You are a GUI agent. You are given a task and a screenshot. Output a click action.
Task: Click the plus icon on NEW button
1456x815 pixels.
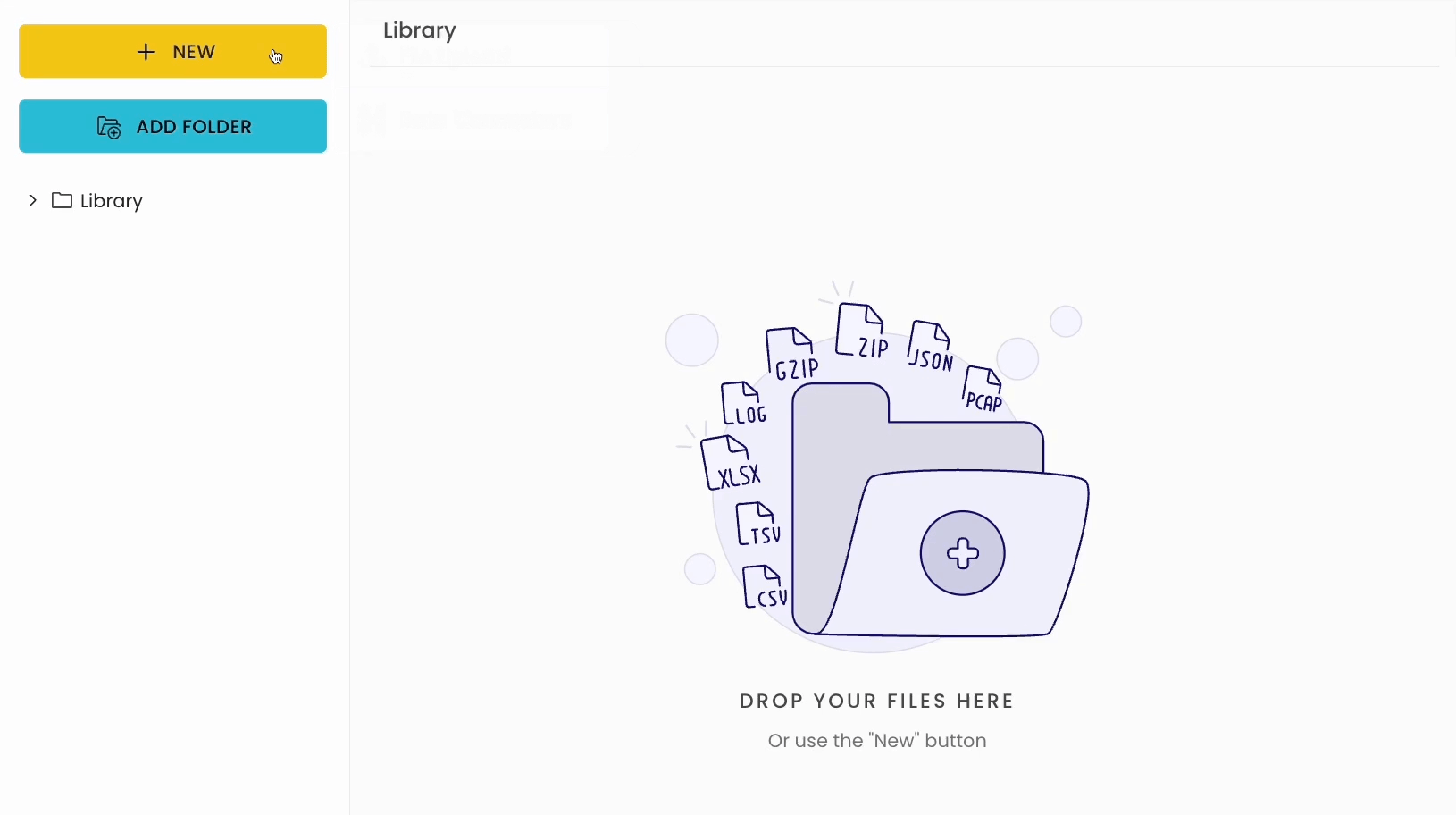(x=146, y=52)
